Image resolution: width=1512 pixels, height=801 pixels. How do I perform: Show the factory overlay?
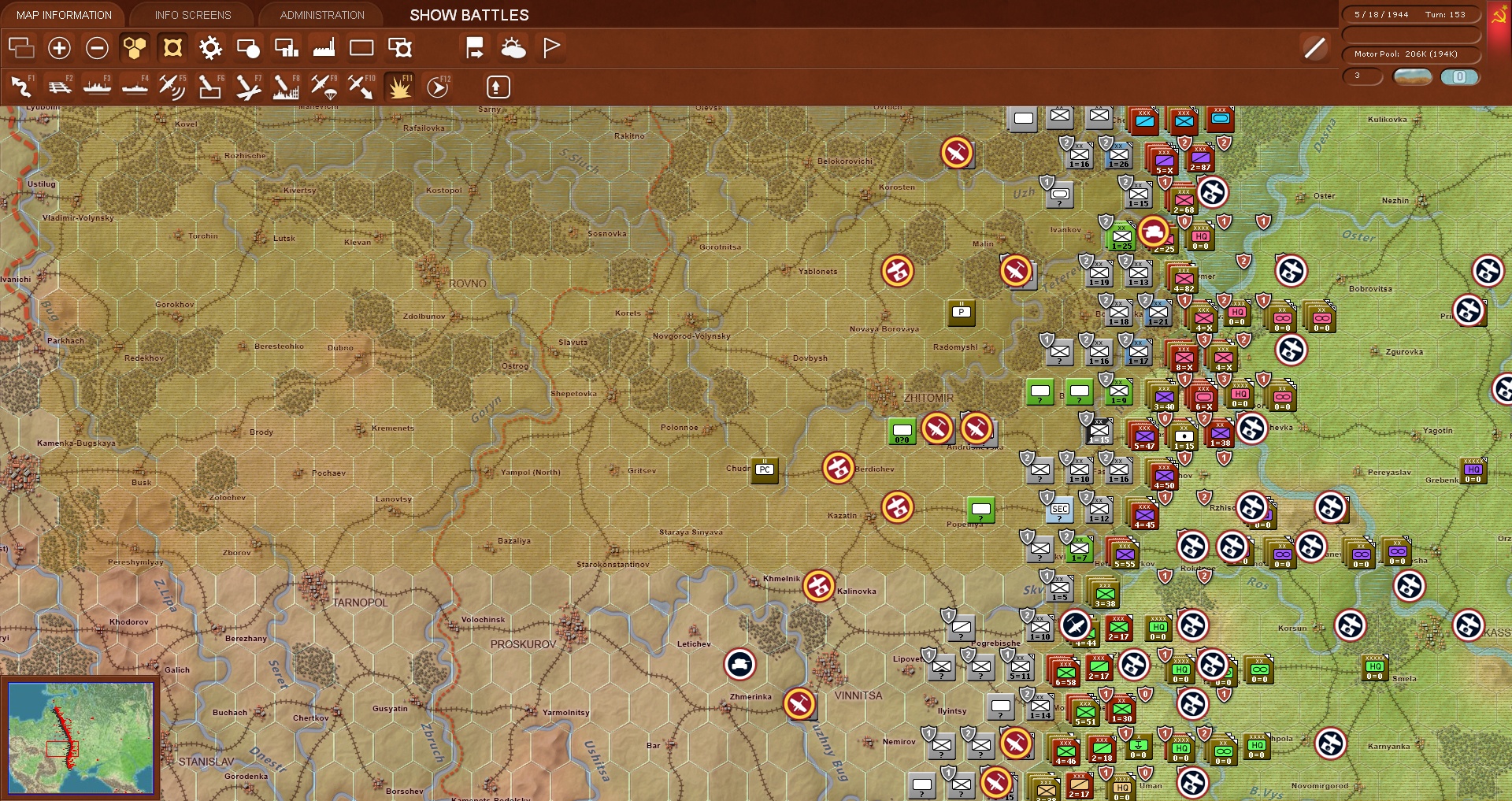click(324, 48)
